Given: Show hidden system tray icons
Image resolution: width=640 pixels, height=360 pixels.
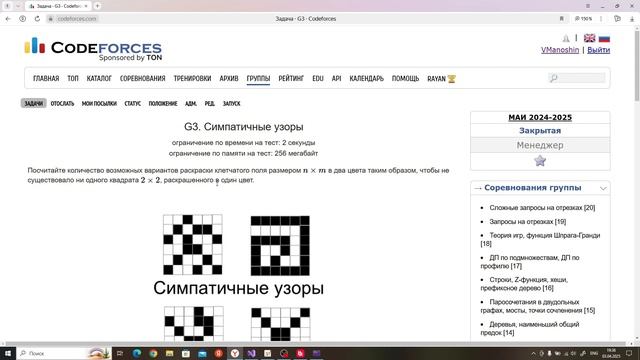Looking at the screenshot, I should (533, 353).
